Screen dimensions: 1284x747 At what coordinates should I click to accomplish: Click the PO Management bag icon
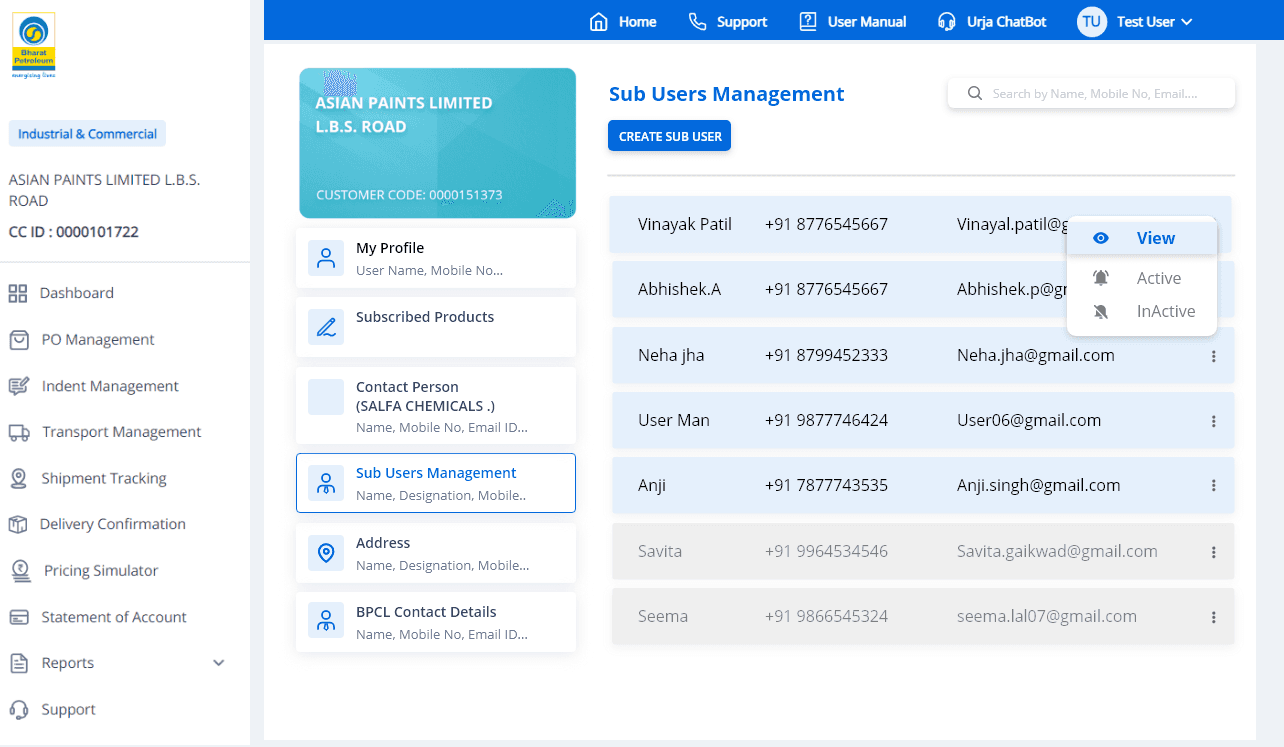[19, 340]
